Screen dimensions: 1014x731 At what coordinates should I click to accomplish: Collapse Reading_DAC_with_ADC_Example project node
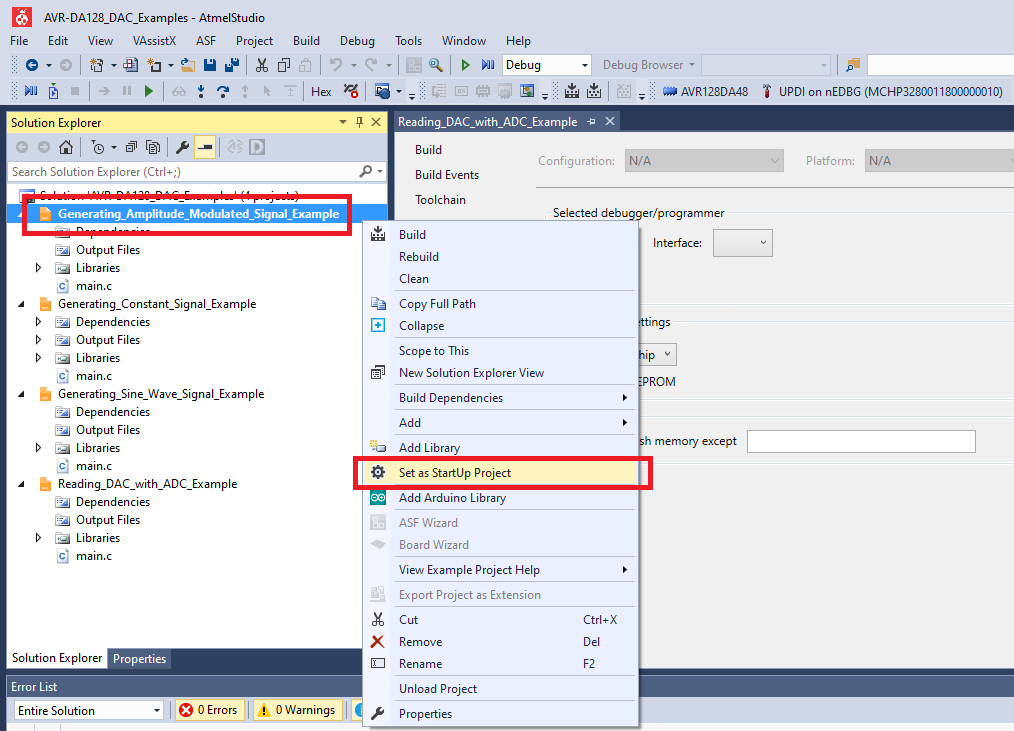21,484
